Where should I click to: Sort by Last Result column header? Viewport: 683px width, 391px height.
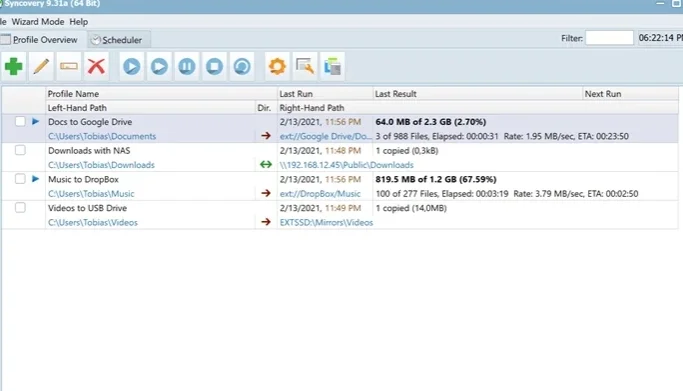point(478,94)
